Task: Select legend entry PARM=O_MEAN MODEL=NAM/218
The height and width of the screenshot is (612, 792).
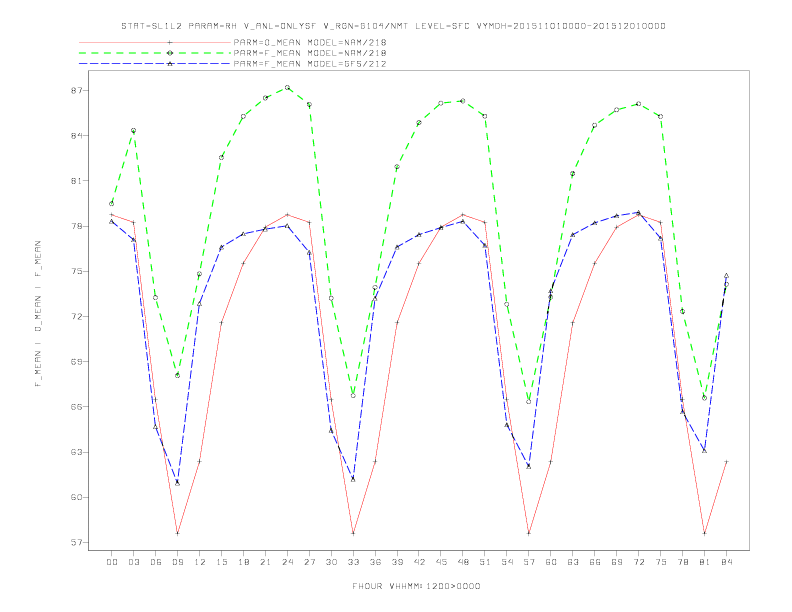Action: coord(310,42)
